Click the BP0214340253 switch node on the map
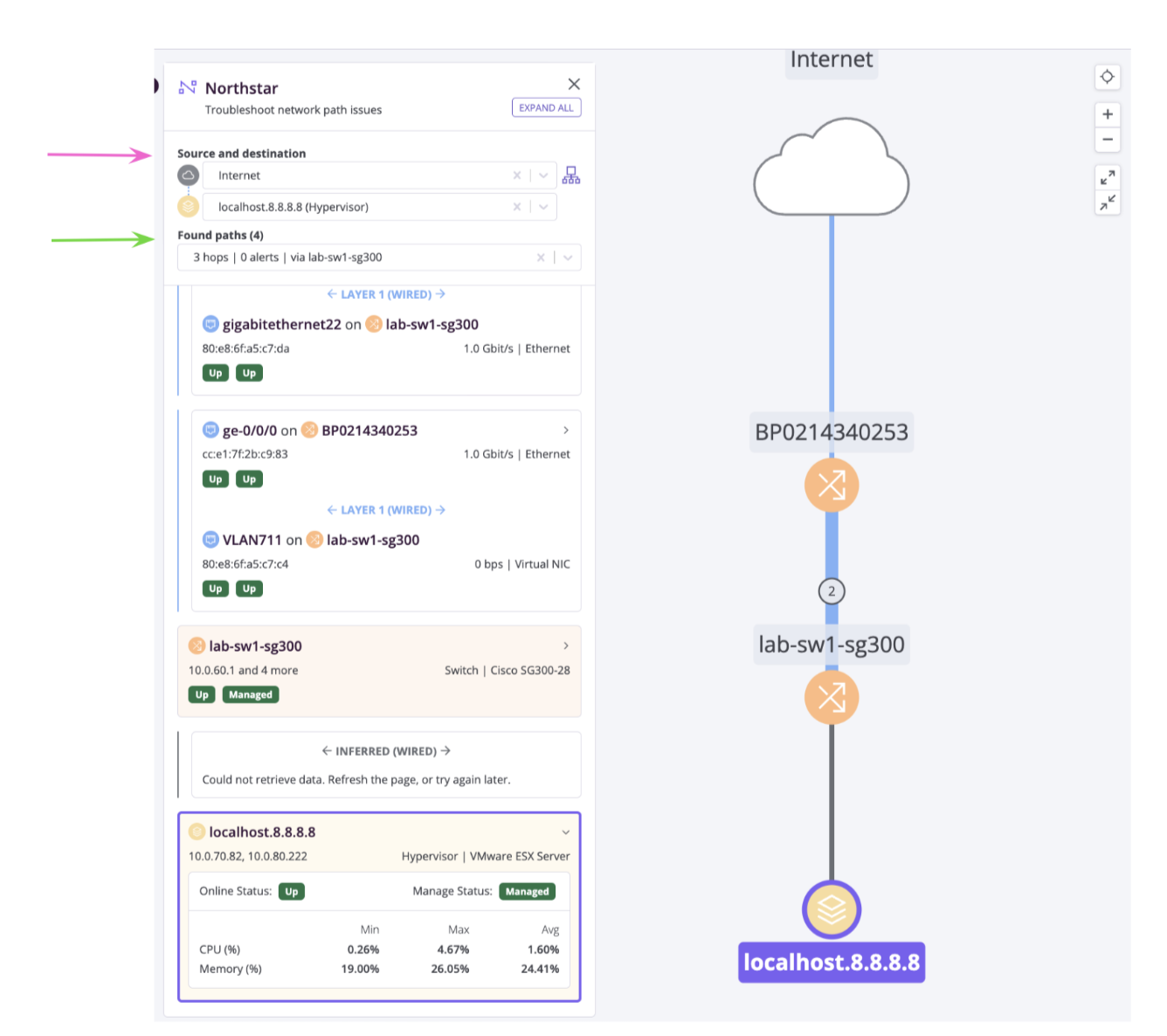Image resolution: width=1167 pixels, height=1036 pixels. [x=831, y=485]
